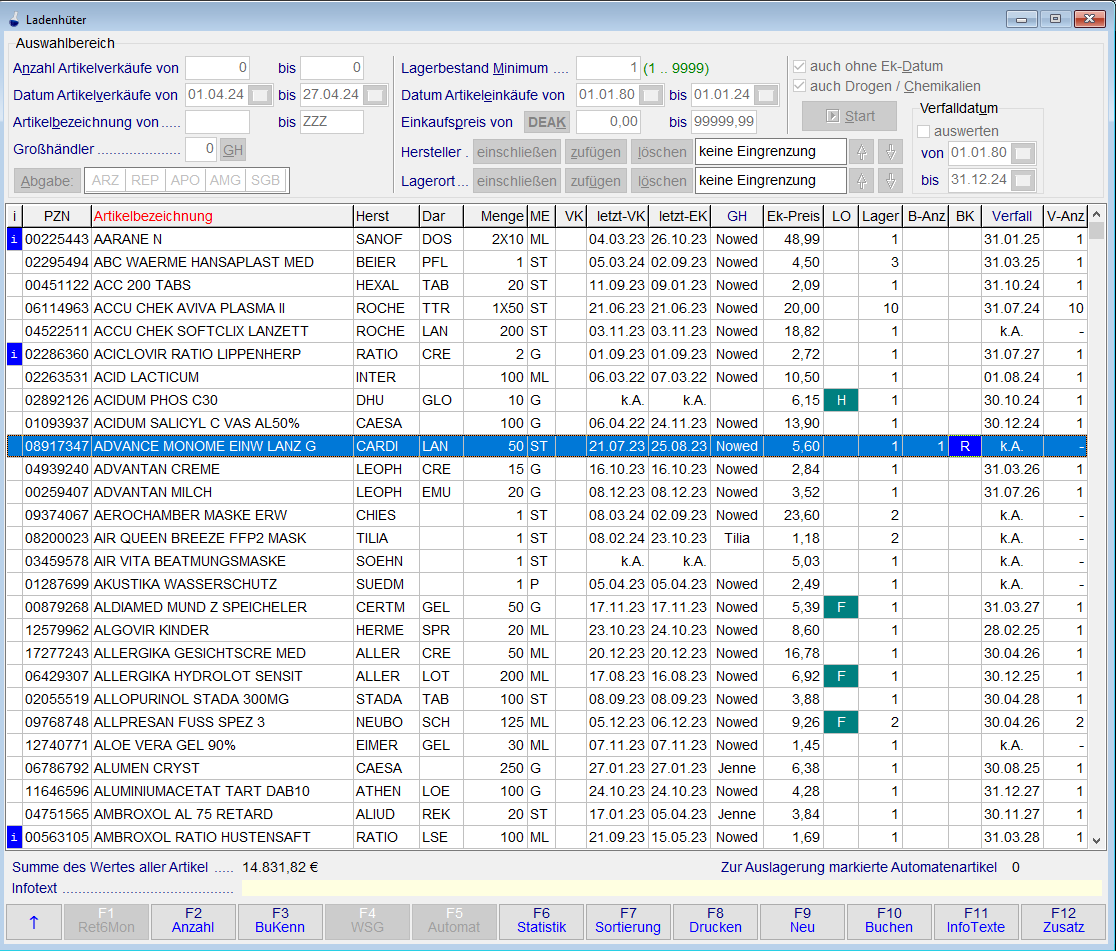Enable Verfalldatum 'auswerten' checkbox
The height and width of the screenshot is (951, 1116).
(x=924, y=131)
